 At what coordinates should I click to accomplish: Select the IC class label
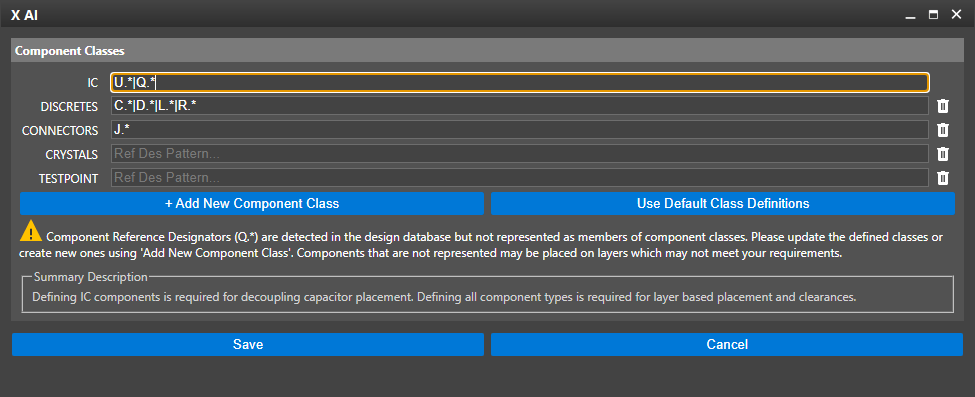pos(93,83)
